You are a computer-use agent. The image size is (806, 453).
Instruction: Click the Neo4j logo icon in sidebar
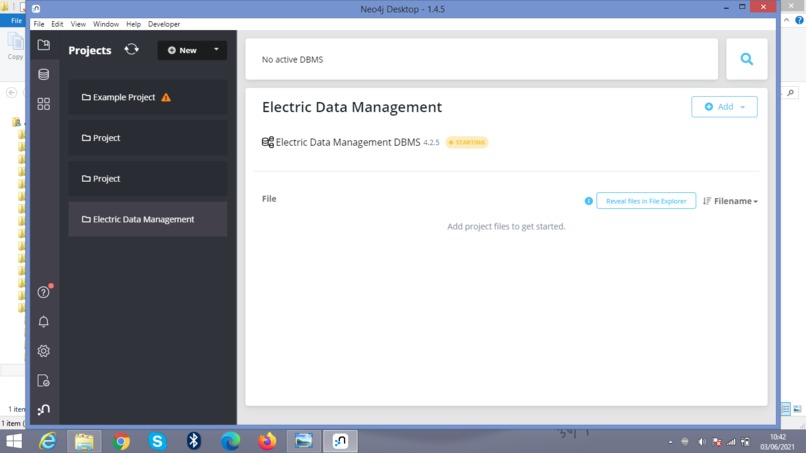click(x=44, y=410)
